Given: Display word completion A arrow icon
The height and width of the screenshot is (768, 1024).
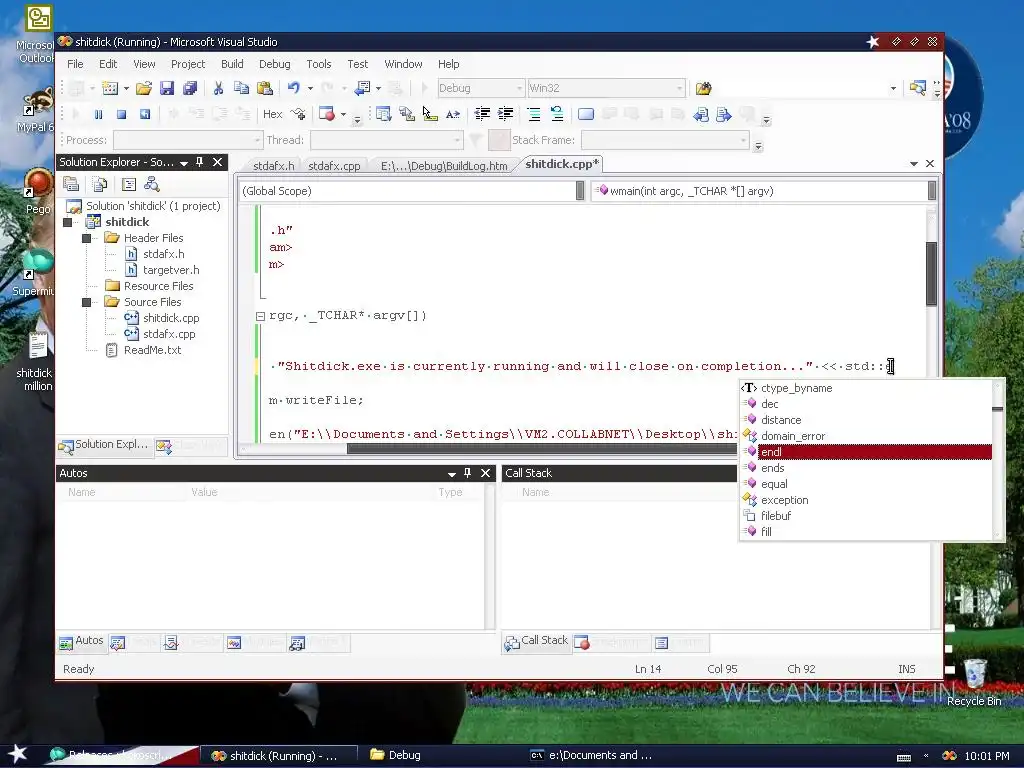Looking at the screenshot, I should pos(453,114).
